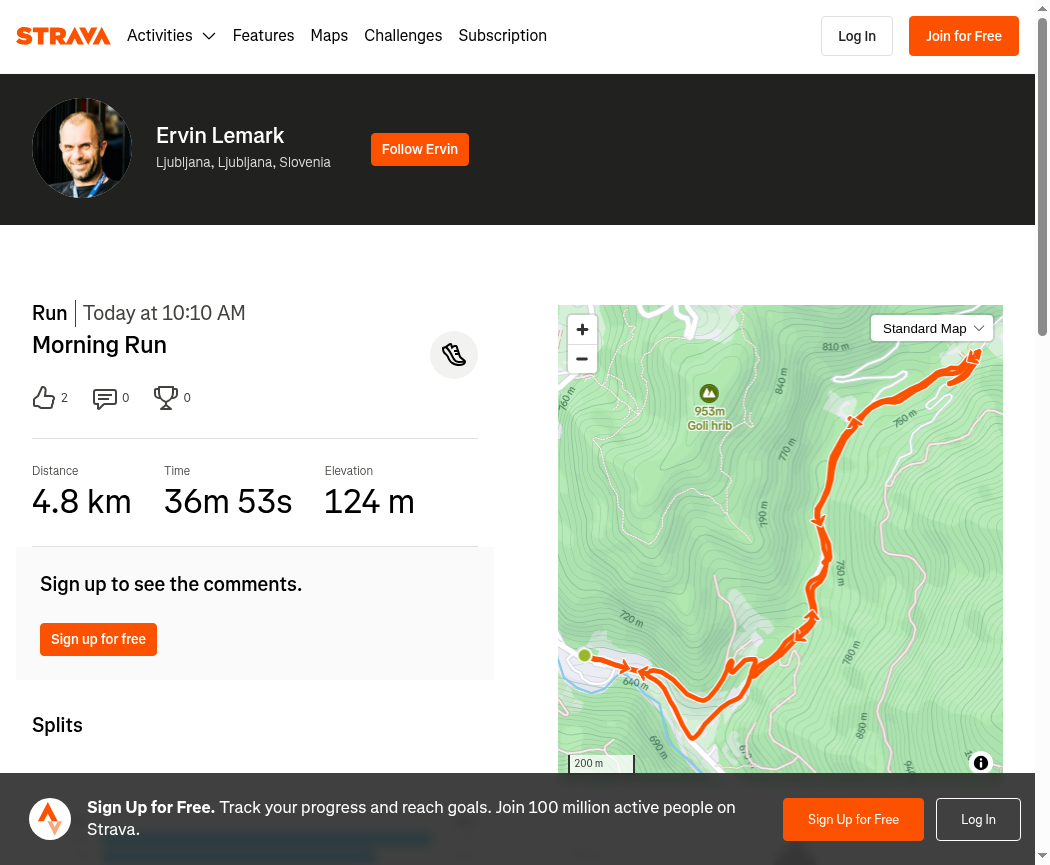Go to Challenges page
This screenshot has height=865, width=1050.
(x=403, y=35)
